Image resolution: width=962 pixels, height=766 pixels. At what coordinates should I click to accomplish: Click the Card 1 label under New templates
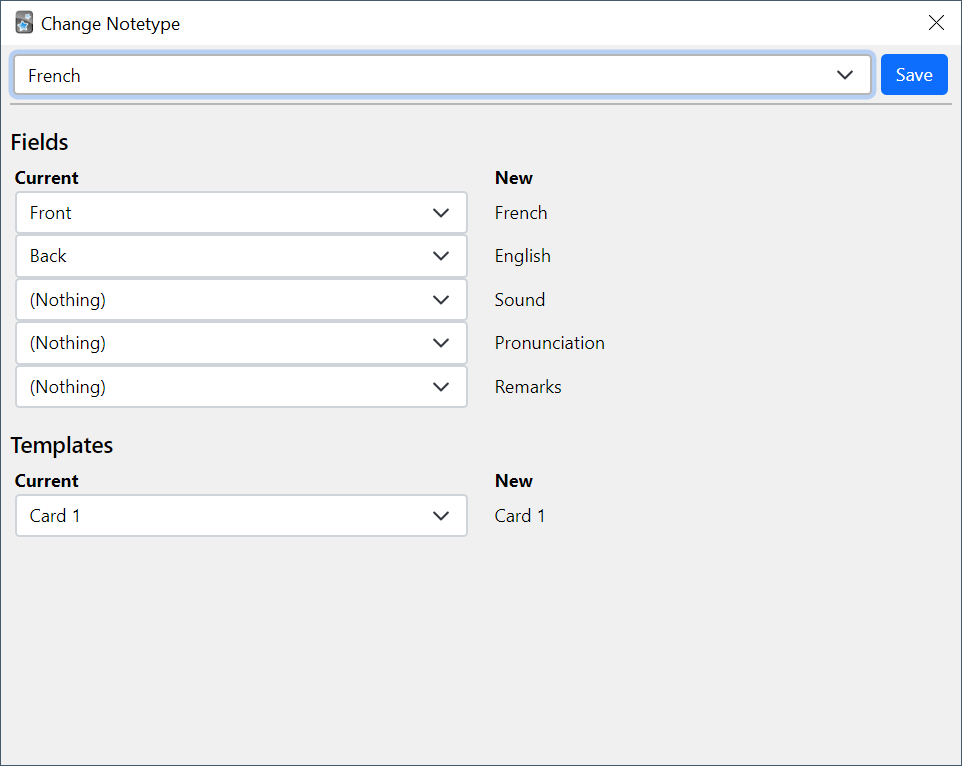pos(520,515)
